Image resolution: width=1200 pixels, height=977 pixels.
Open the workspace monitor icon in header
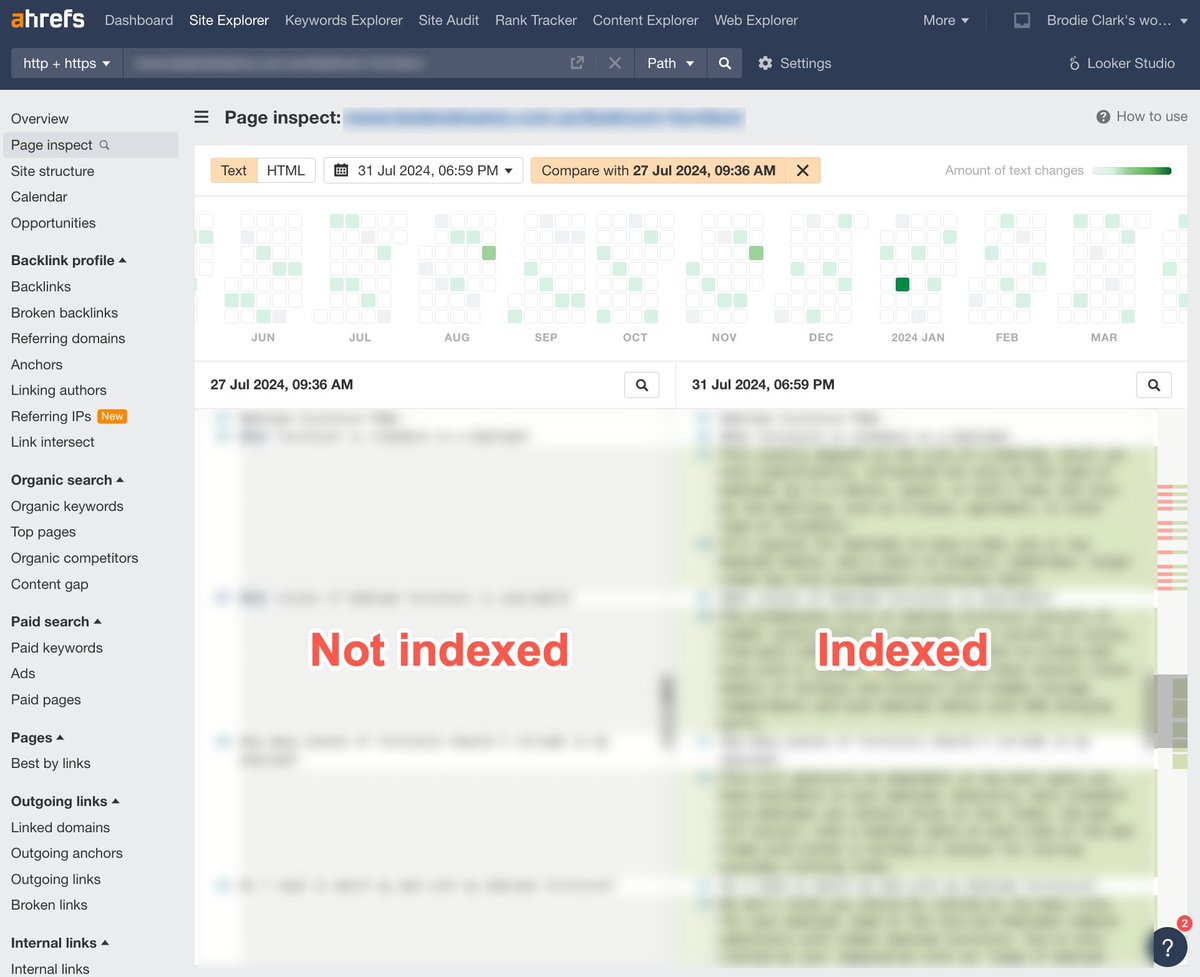pyautogui.click(x=1022, y=20)
